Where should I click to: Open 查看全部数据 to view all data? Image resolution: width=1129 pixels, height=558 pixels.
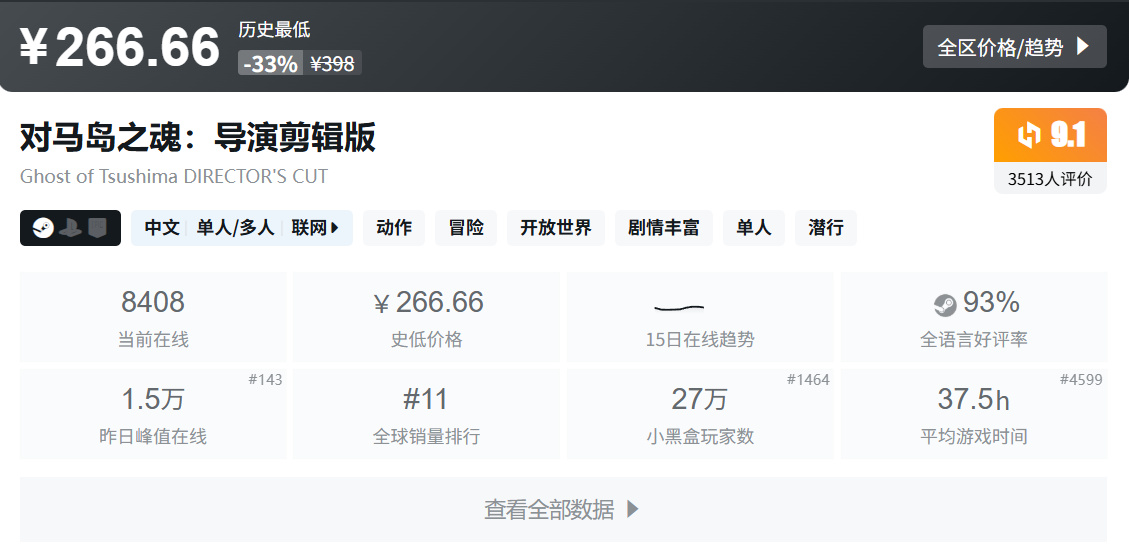[563, 510]
